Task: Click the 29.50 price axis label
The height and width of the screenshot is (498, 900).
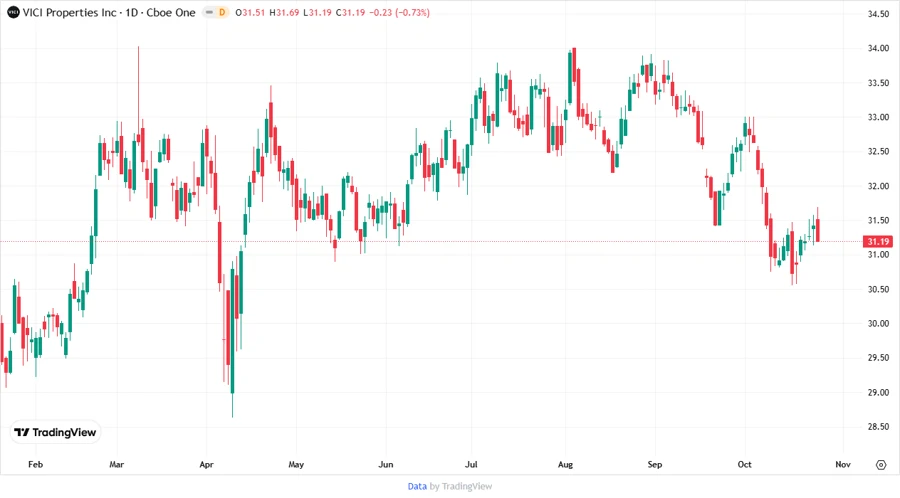Action: (x=878, y=358)
